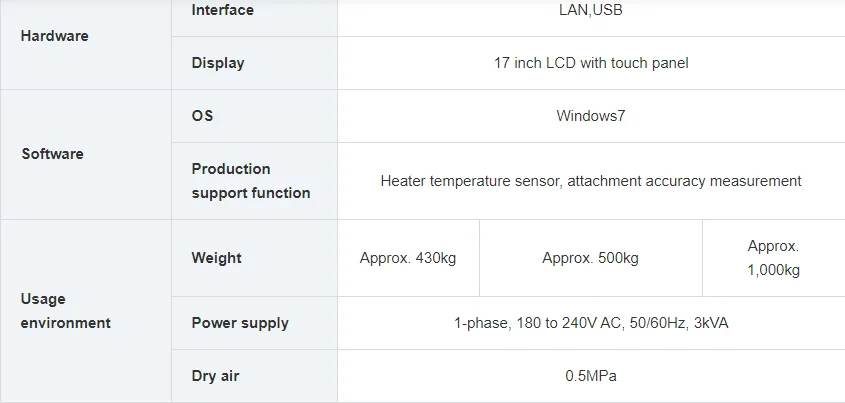Select the Interface row label
The image size is (845, 403).
(x=222, y=10)
